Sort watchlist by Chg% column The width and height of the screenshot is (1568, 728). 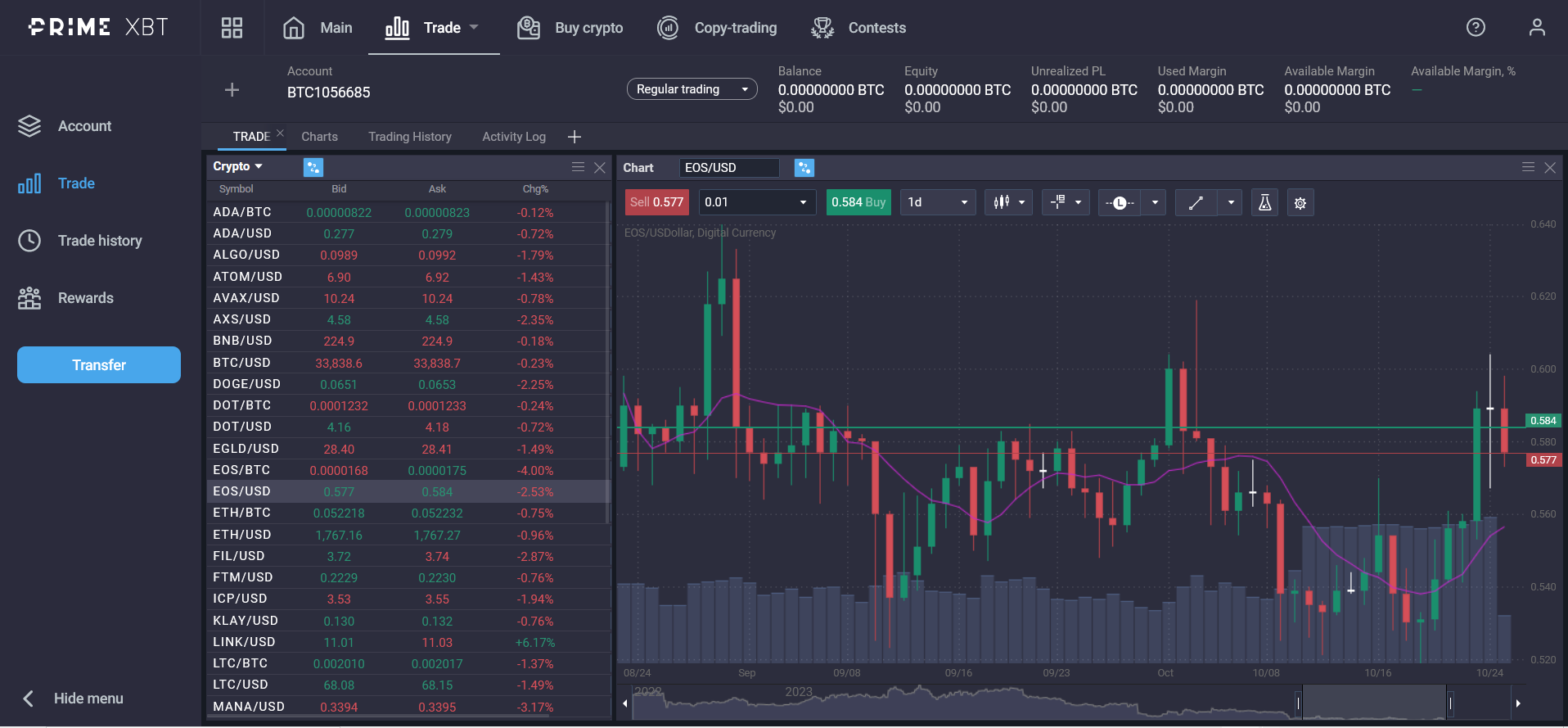click(x=535, y=189)
